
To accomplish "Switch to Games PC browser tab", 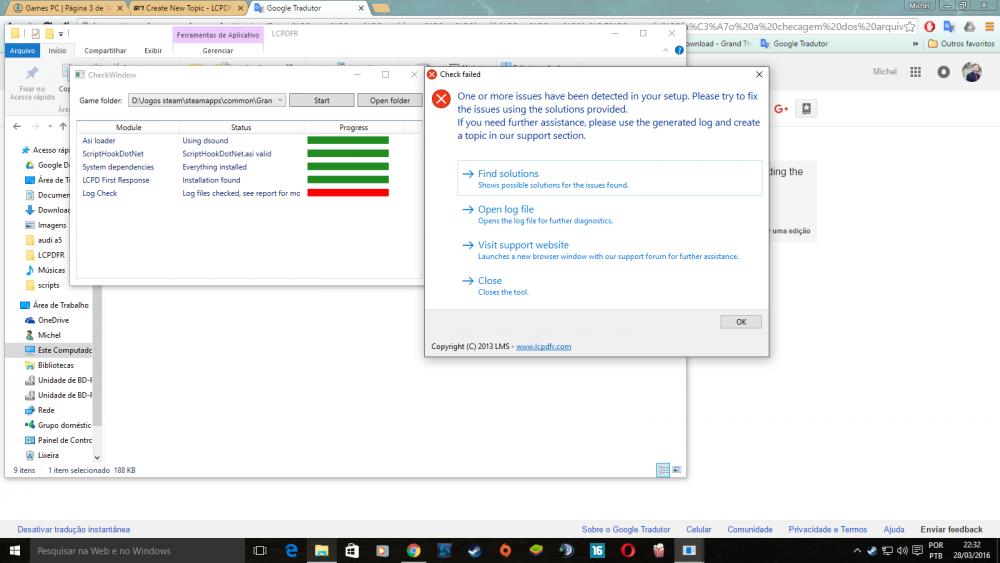I will coord(67,8).
